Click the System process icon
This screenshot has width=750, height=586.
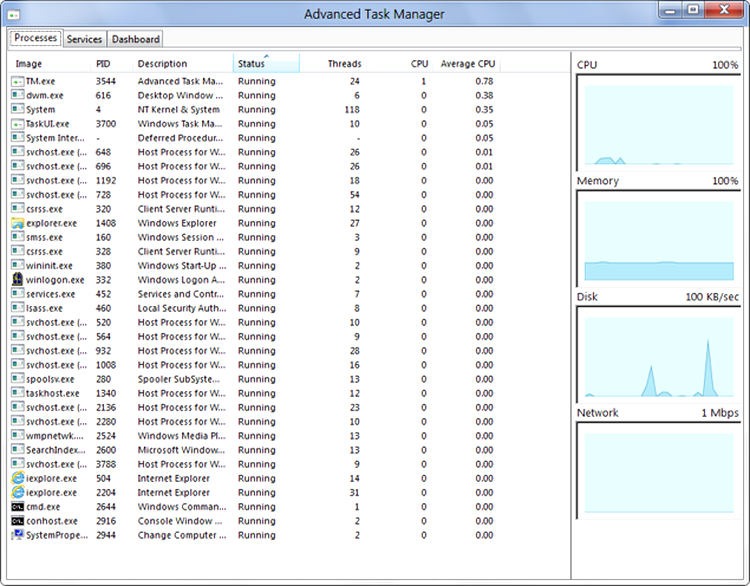[x=18, y=110]
